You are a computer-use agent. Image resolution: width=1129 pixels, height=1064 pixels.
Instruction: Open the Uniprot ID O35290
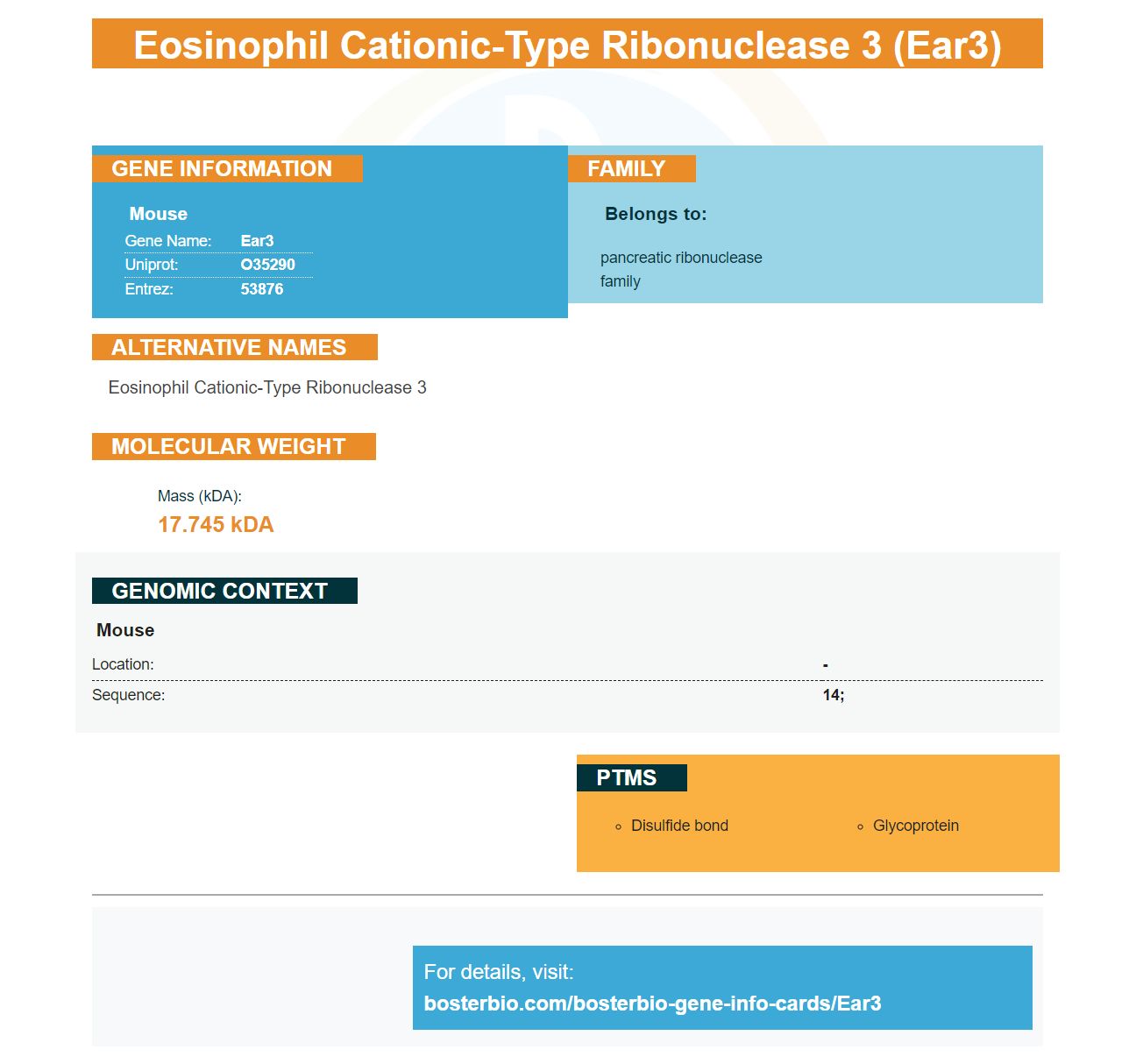point(267,265)
